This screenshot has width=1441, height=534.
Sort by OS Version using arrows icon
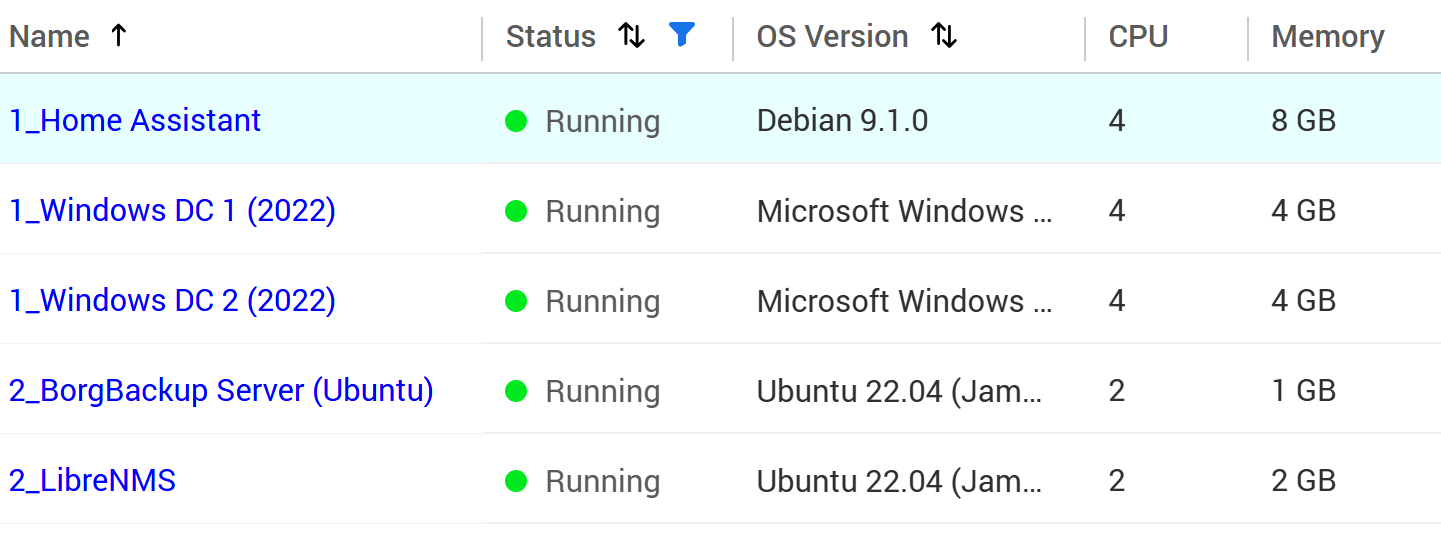tap(943, 37)
